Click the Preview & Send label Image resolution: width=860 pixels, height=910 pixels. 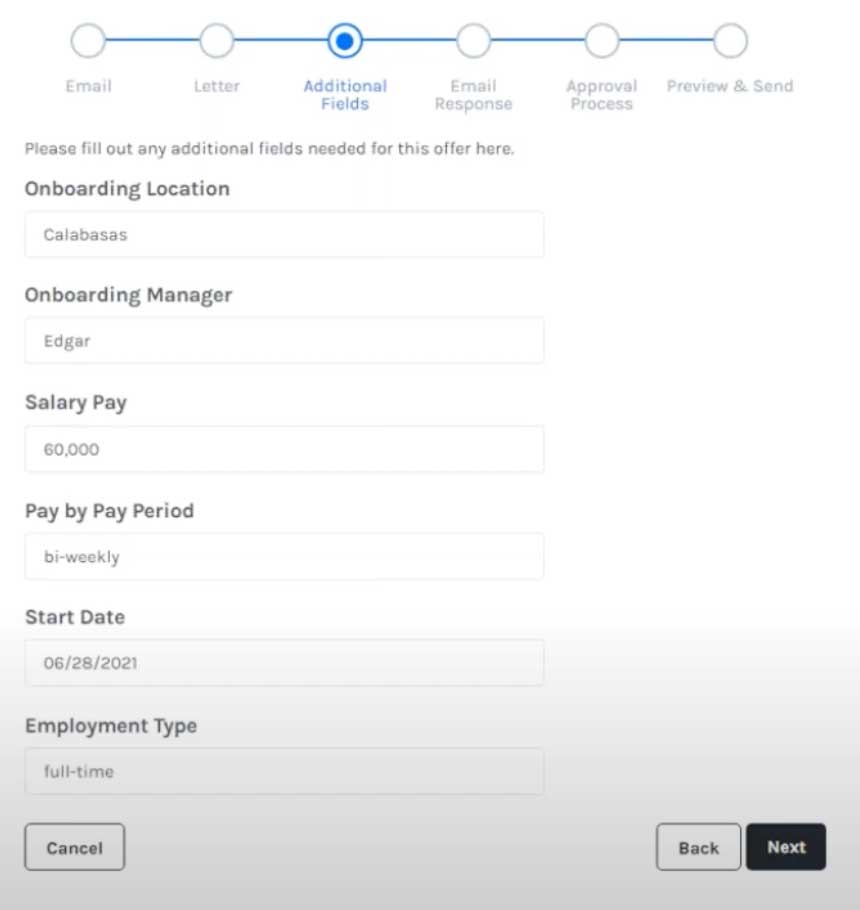coord(729,86)
